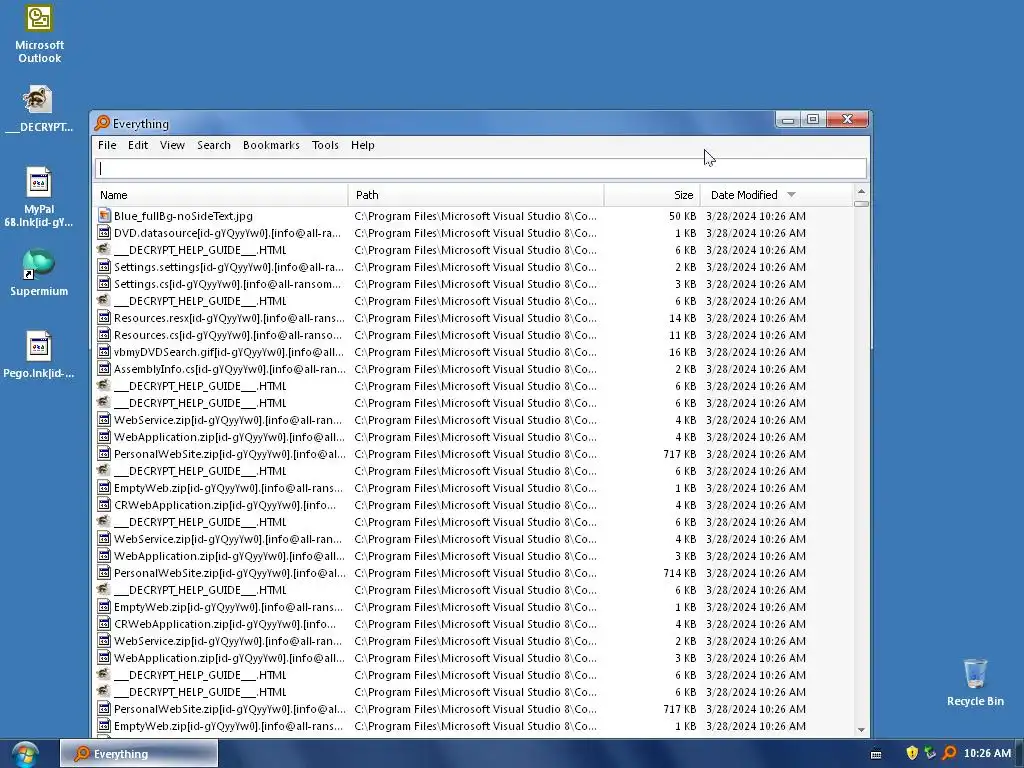Click the 16 KB size cell

(x=682, y=351)
